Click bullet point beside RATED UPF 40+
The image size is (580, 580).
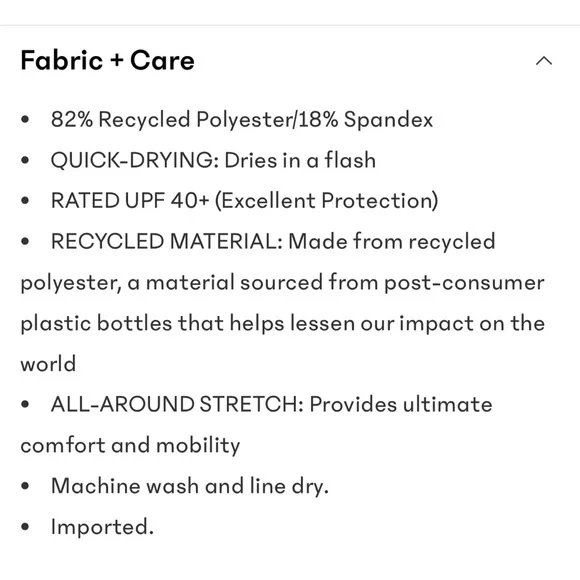click(x=25, y=201)
